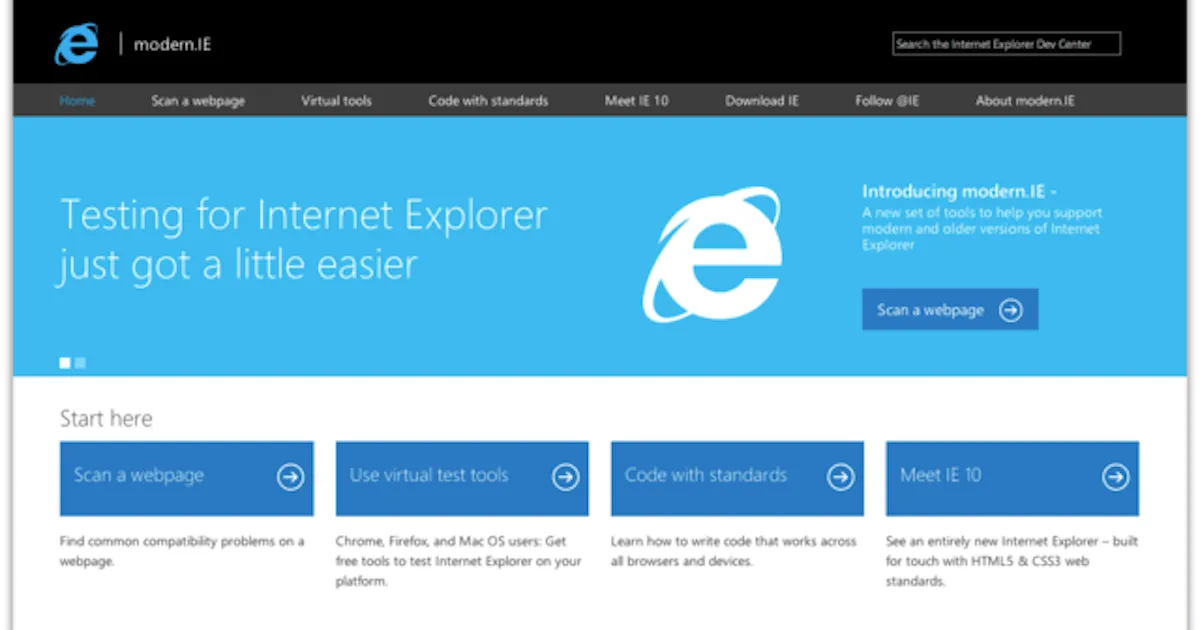Select the first carousel slide indicator
1200x630 pixels.
click(x=65, y=363)
